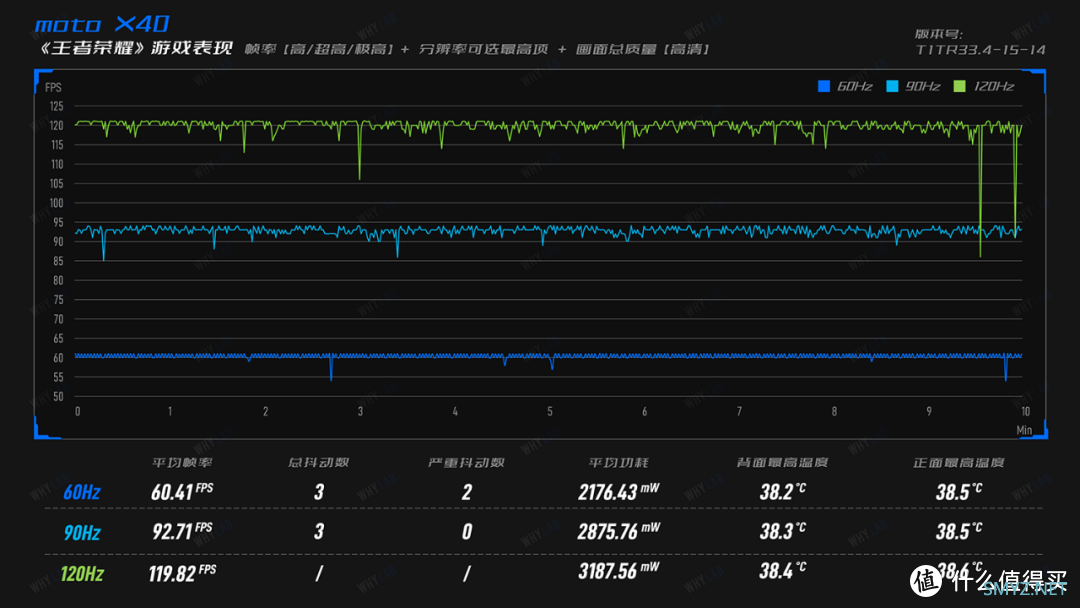Click the Min axis unit label
Viewport: 1080px width, 608px height.
coord(1024,430)
